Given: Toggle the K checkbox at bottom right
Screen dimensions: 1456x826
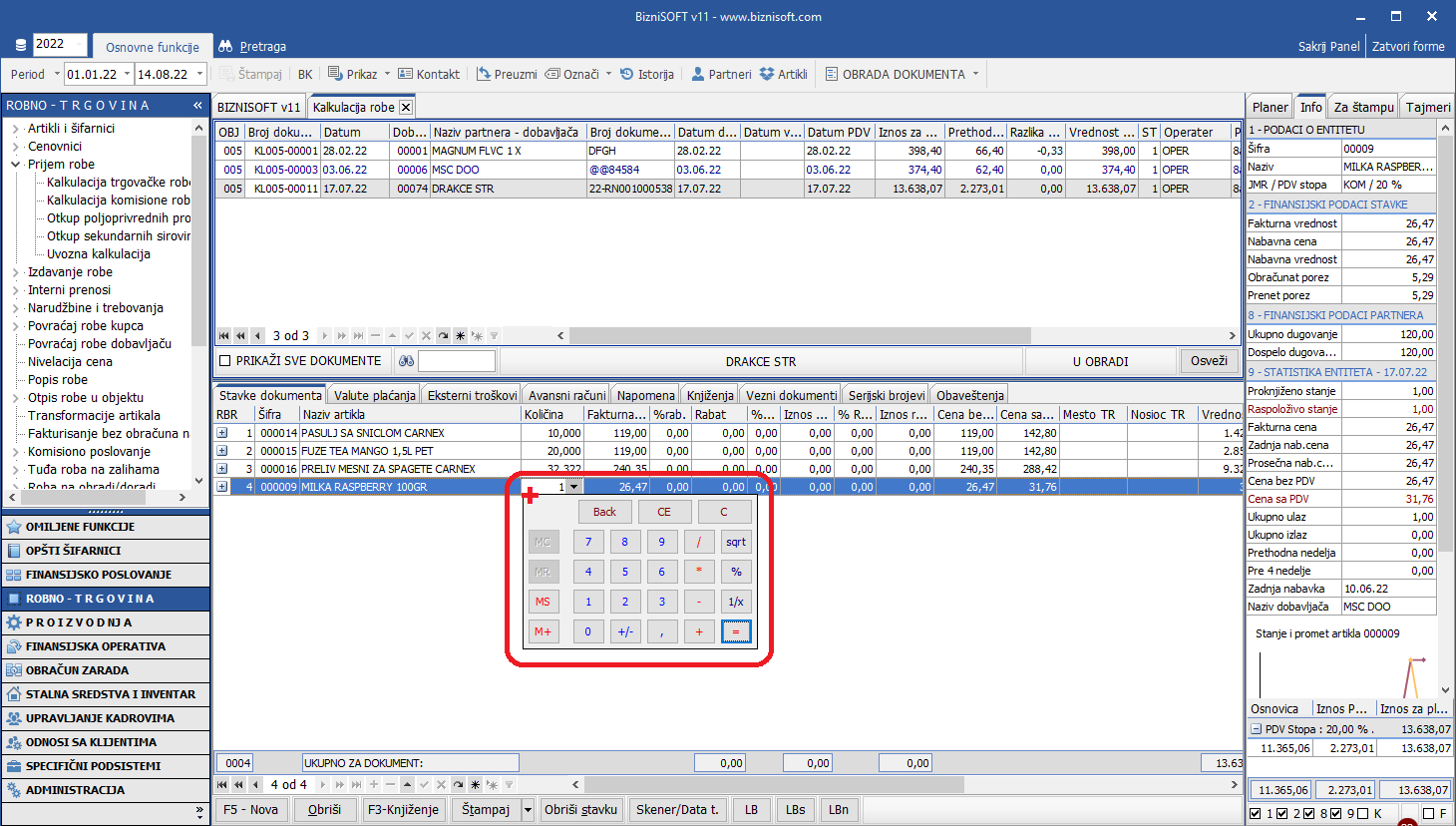Looking at the screenshot, I should pos(1362,814).
